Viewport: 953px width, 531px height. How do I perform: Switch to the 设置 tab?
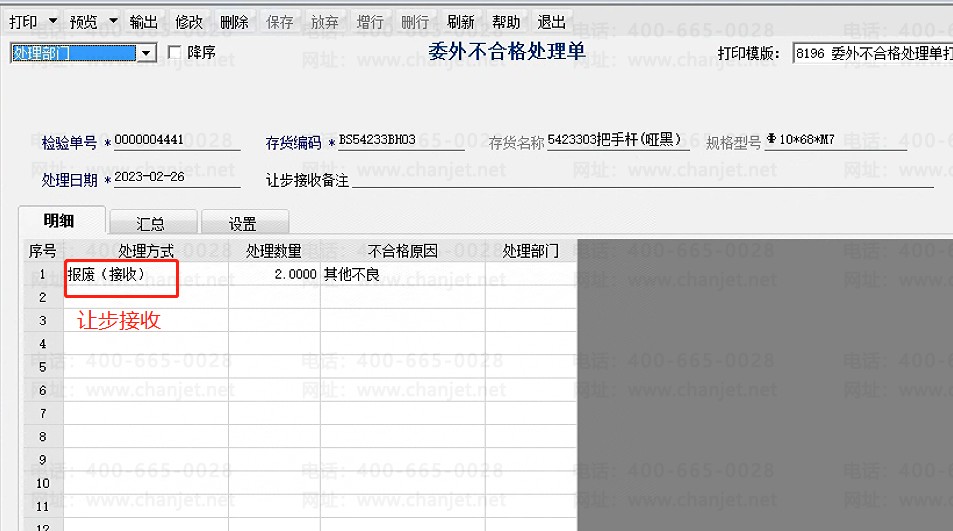click(243, 224)
